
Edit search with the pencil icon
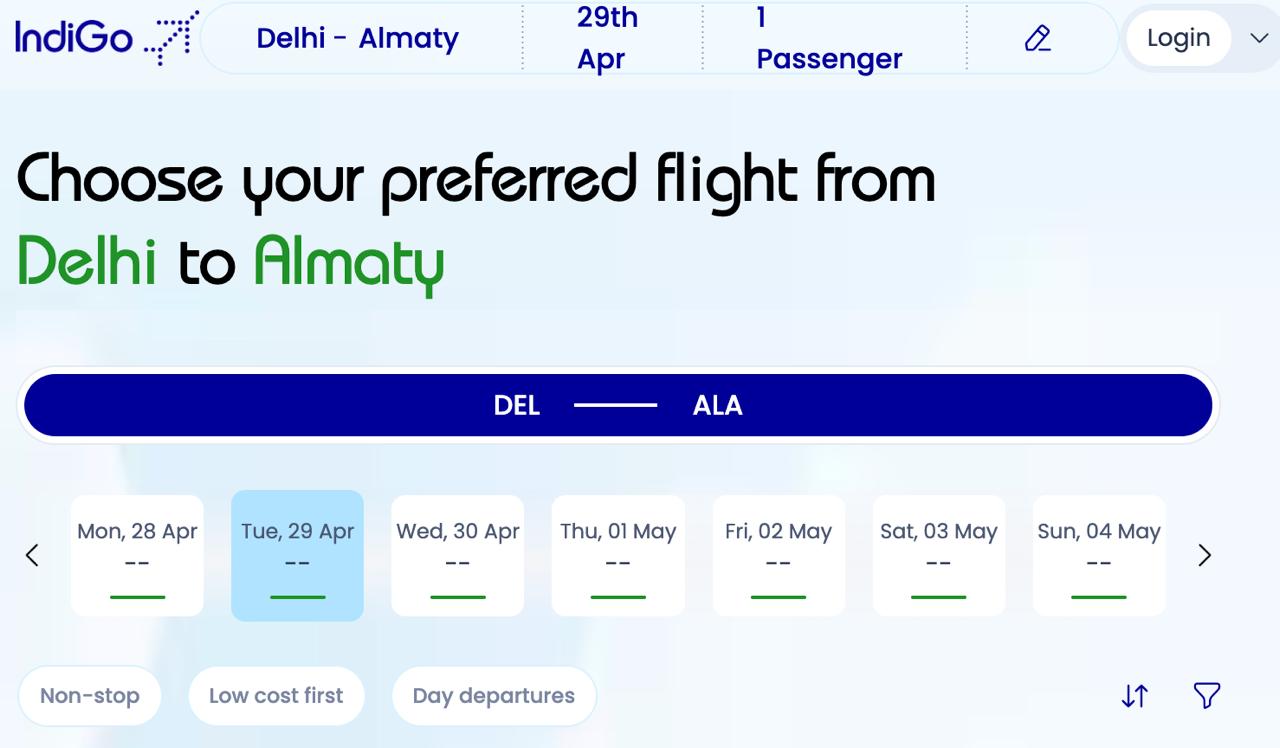pyautogui.click(x=1038, y=38)
